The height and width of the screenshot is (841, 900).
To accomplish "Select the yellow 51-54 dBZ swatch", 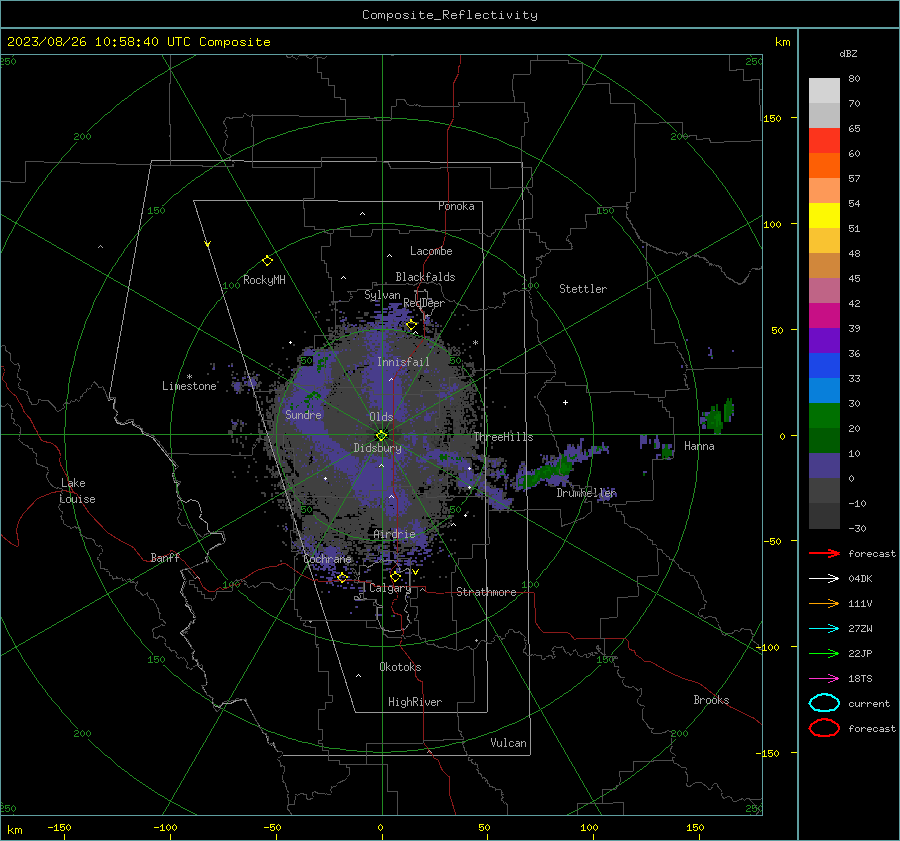I will 824,216.
